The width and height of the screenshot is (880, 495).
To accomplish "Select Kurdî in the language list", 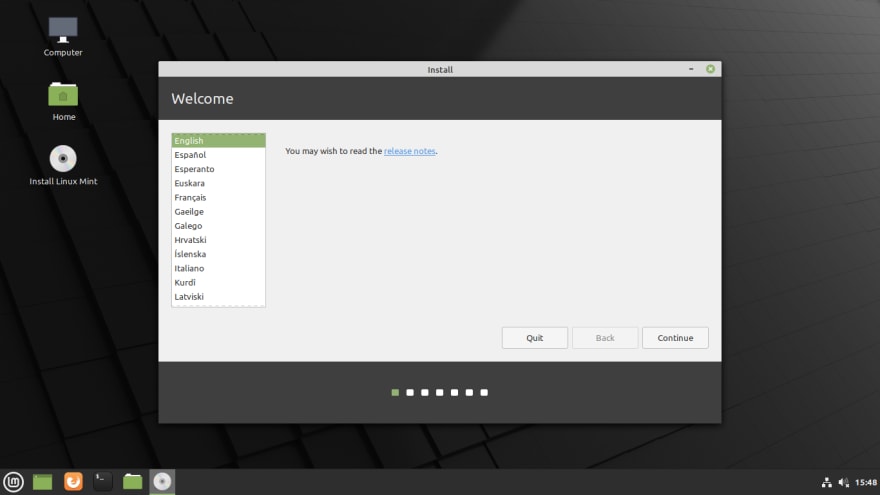I will [x=218, y=282].
